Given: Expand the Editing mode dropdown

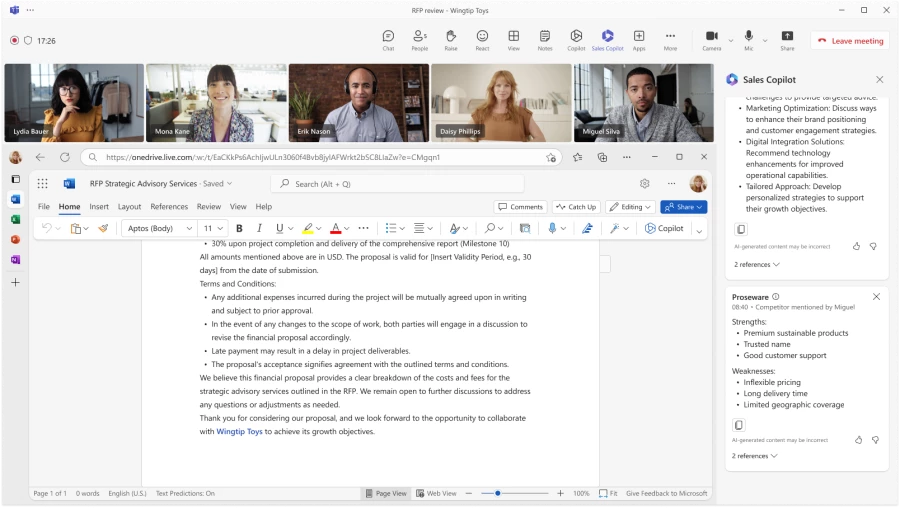Looking at the screenshot, I should pos(630,207).
